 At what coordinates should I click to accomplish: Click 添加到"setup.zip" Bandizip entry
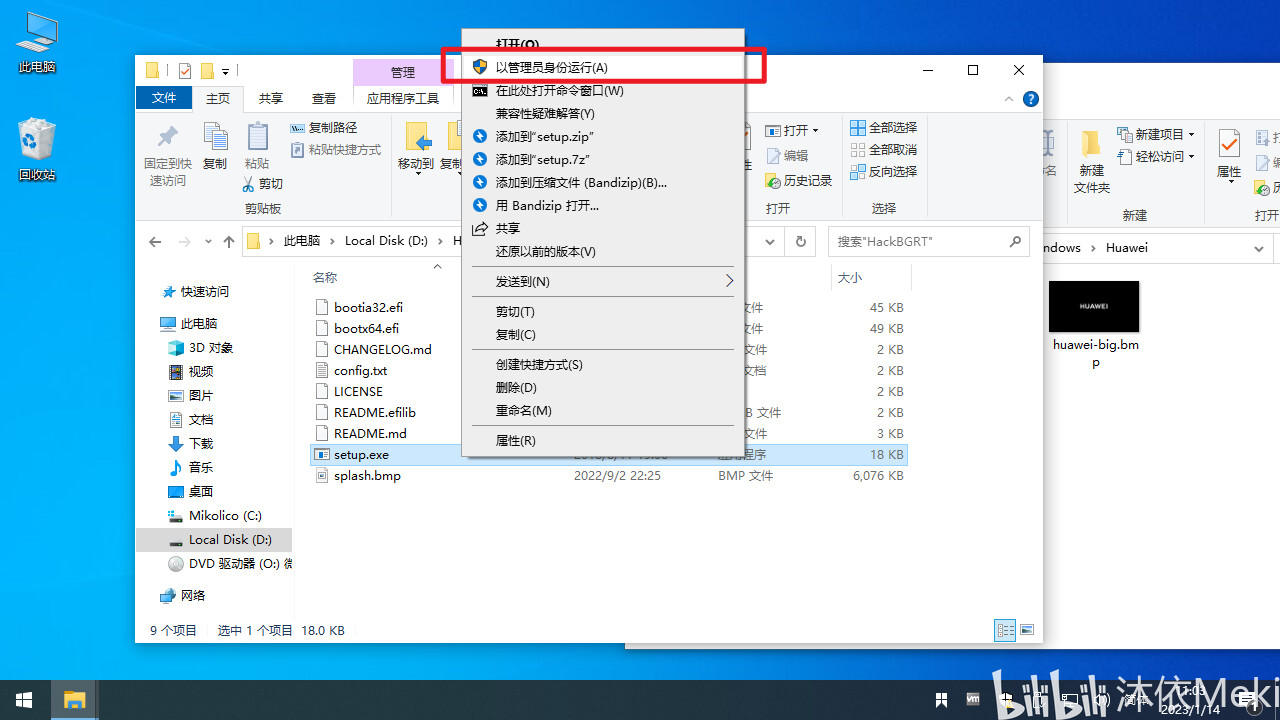tap(603, 136)
